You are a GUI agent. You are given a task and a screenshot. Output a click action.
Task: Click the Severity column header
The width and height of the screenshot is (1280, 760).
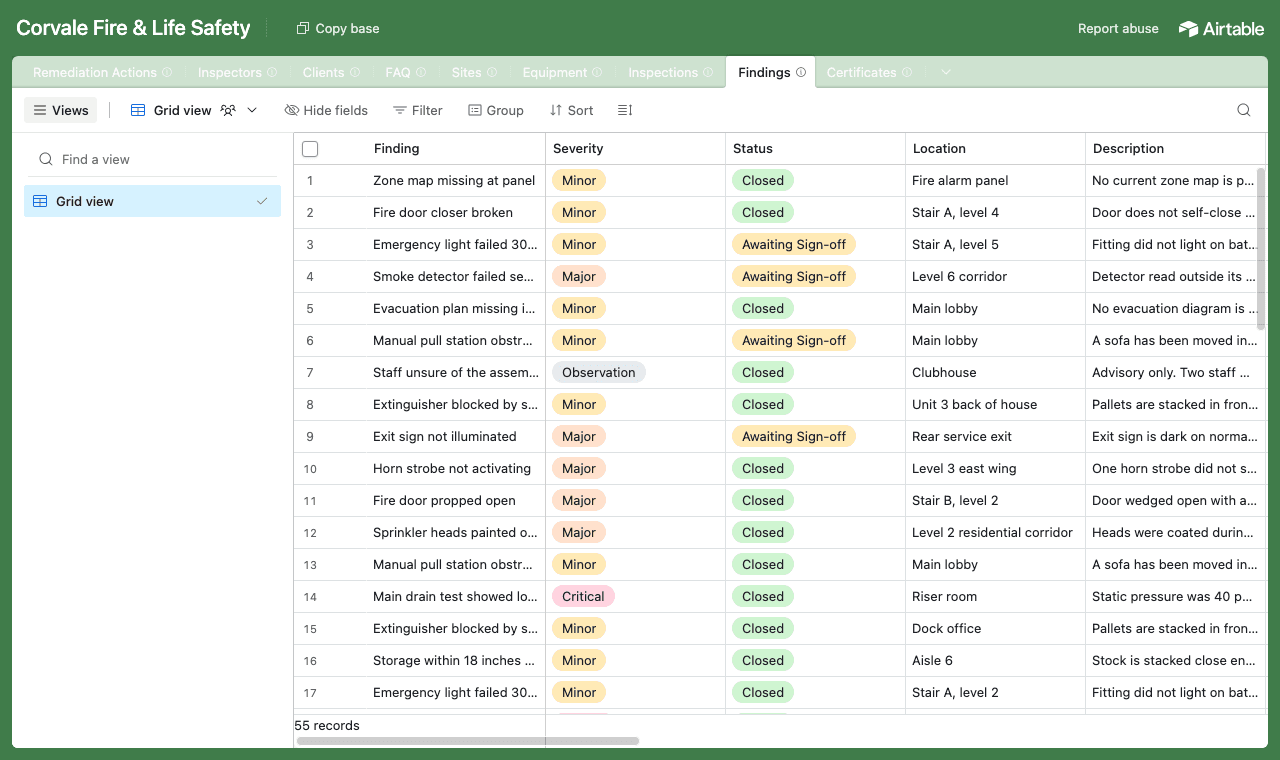pyautogui.click(x=635, y=149)
